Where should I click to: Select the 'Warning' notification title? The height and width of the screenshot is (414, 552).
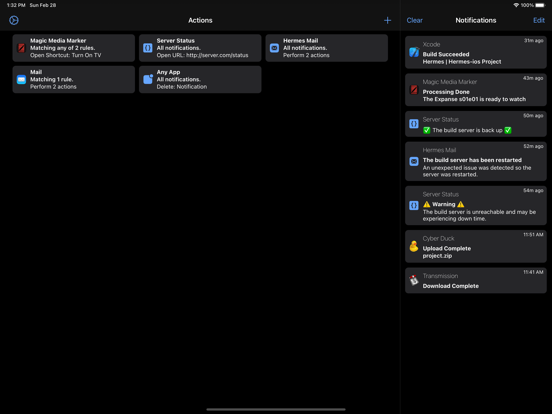tap(444, 204)
